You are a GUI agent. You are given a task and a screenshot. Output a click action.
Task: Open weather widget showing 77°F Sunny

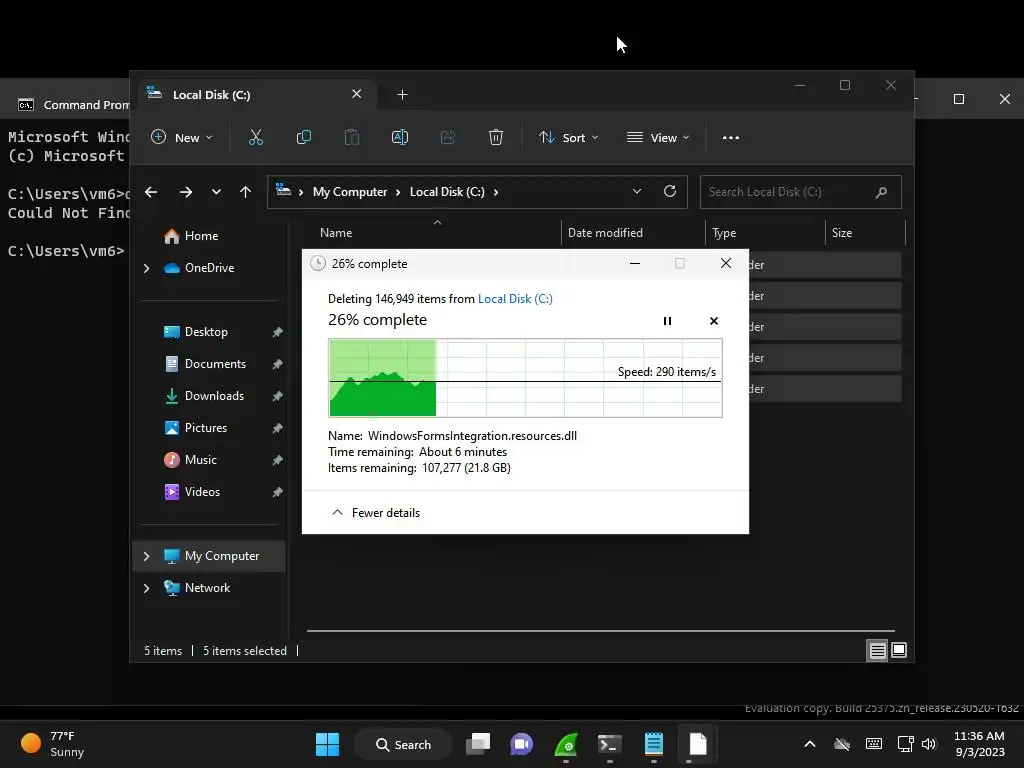pos(53,744)
